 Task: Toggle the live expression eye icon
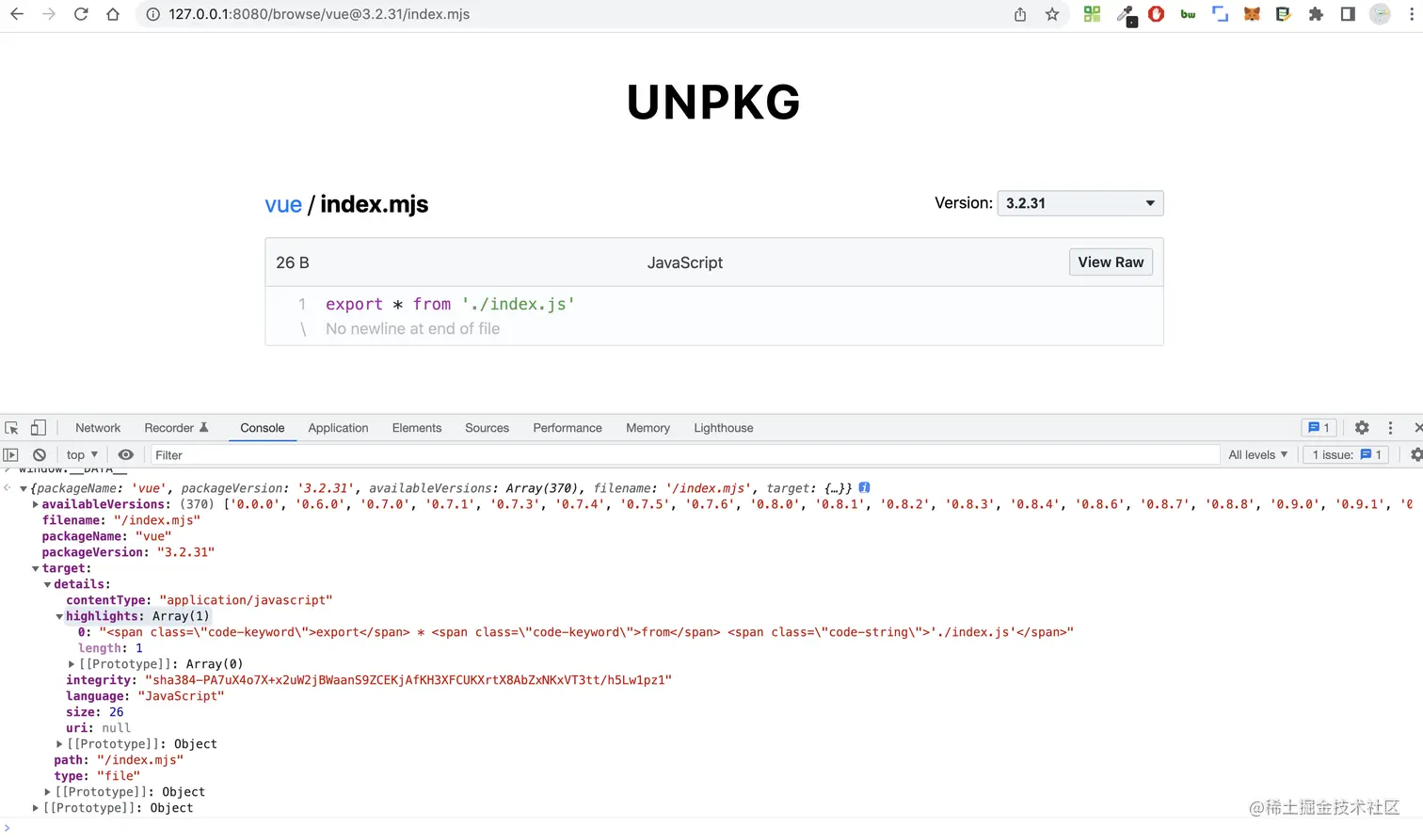[125, 454]
